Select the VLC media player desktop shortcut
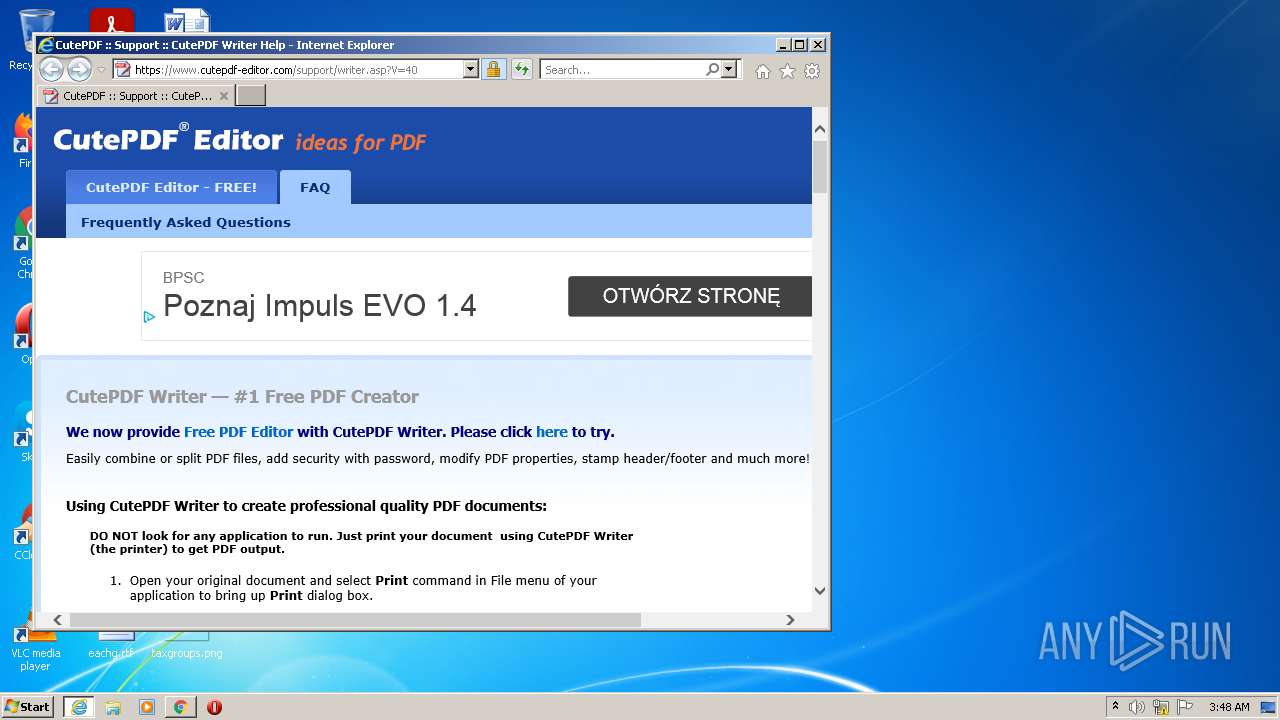Screen dimensions: 1280x720 [x=35, y=648]
